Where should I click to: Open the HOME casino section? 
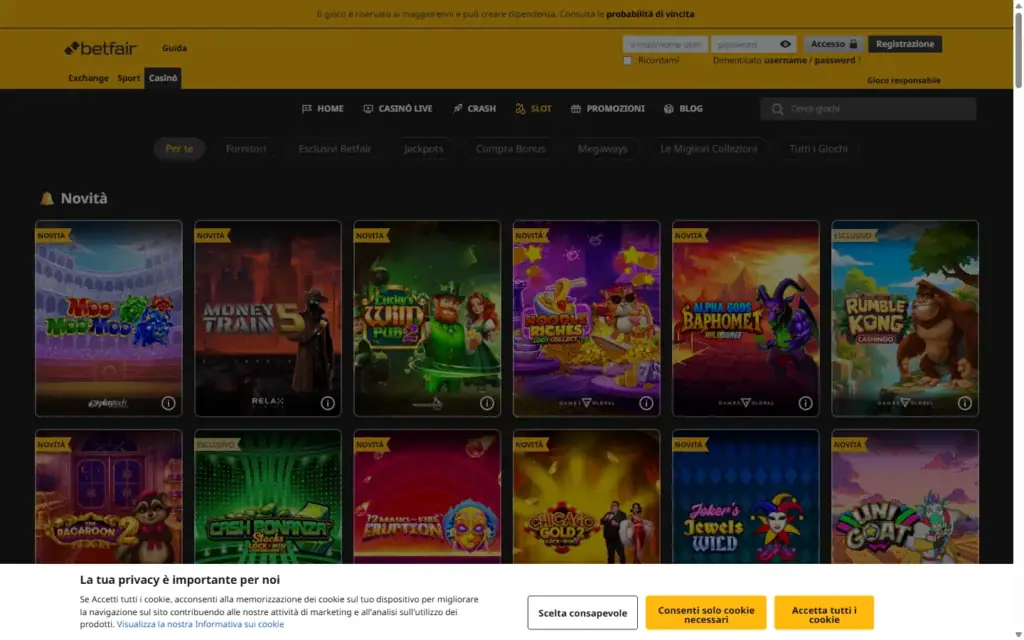pyautogui.click(x=323, y=108)
